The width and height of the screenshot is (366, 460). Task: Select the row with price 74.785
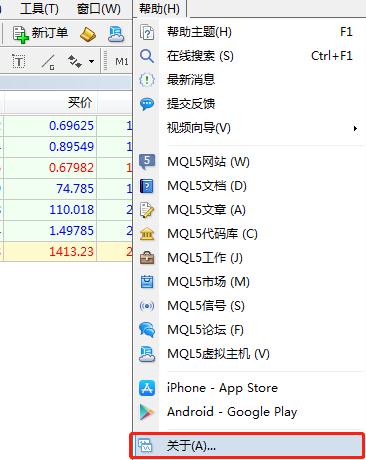click(x=66, y=189)
